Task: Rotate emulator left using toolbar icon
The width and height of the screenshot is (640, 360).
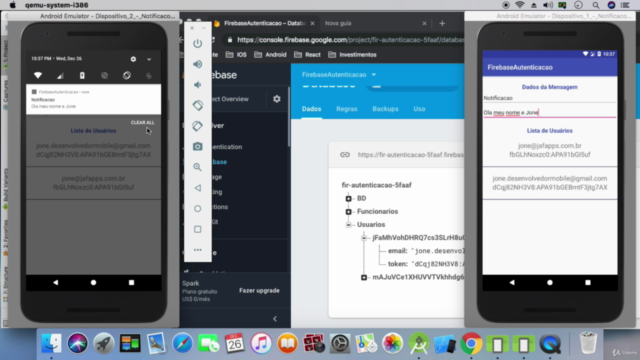Action: 198,105
